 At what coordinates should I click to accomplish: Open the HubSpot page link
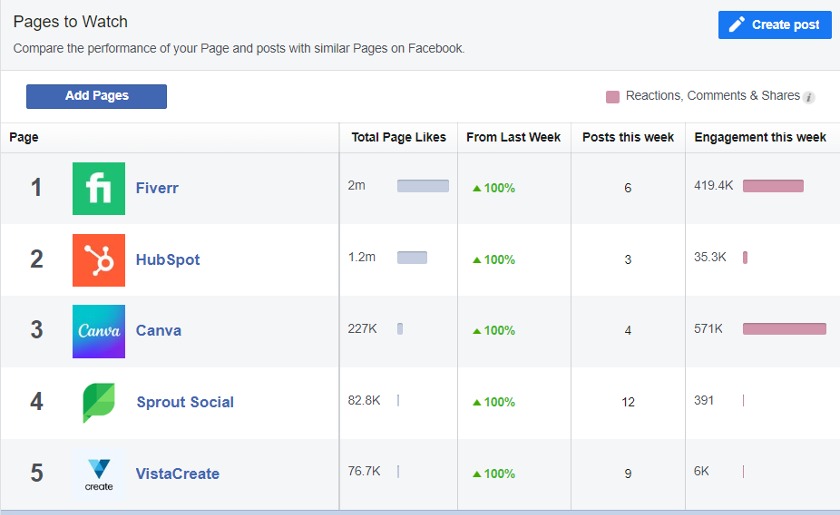pos(168,260)
